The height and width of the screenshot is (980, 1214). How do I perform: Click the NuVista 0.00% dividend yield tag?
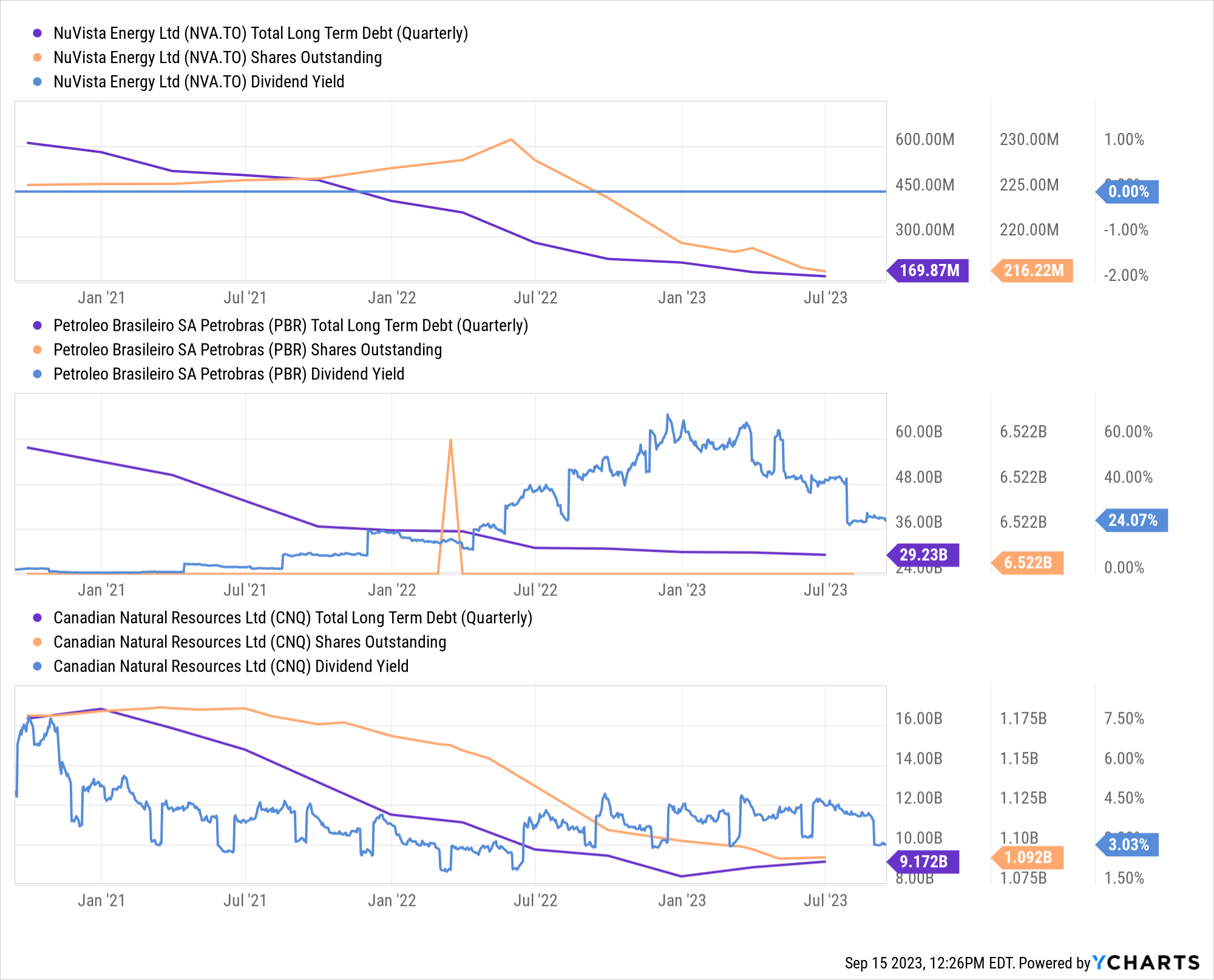point(1128,192)
